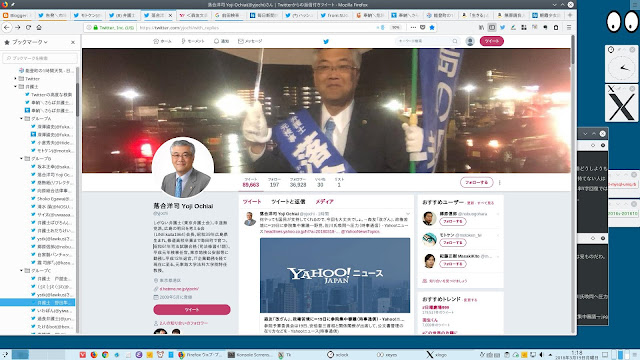Screen dimensions: 640x360
Task: Expand the Twitter bookmark folder
Action: coord(16,78)
